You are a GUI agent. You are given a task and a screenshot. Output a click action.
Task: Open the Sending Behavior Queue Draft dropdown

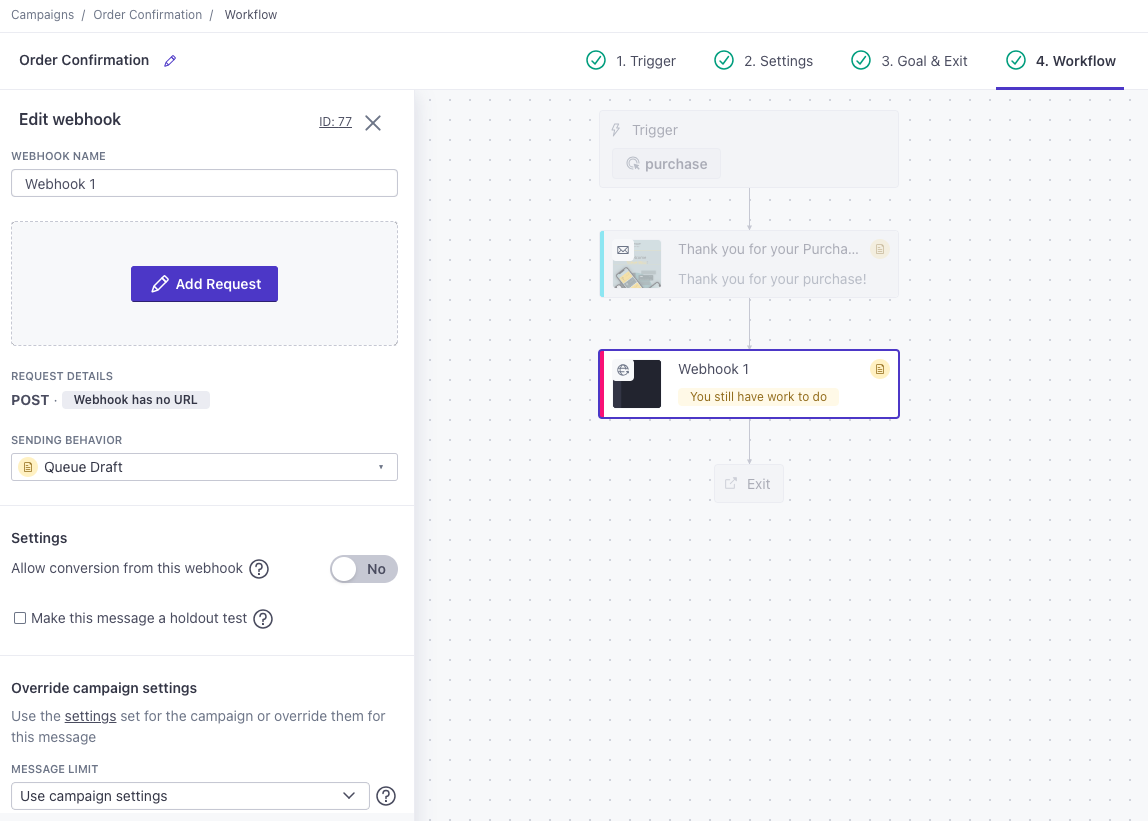pyautogui.click(x=204, y=467)
